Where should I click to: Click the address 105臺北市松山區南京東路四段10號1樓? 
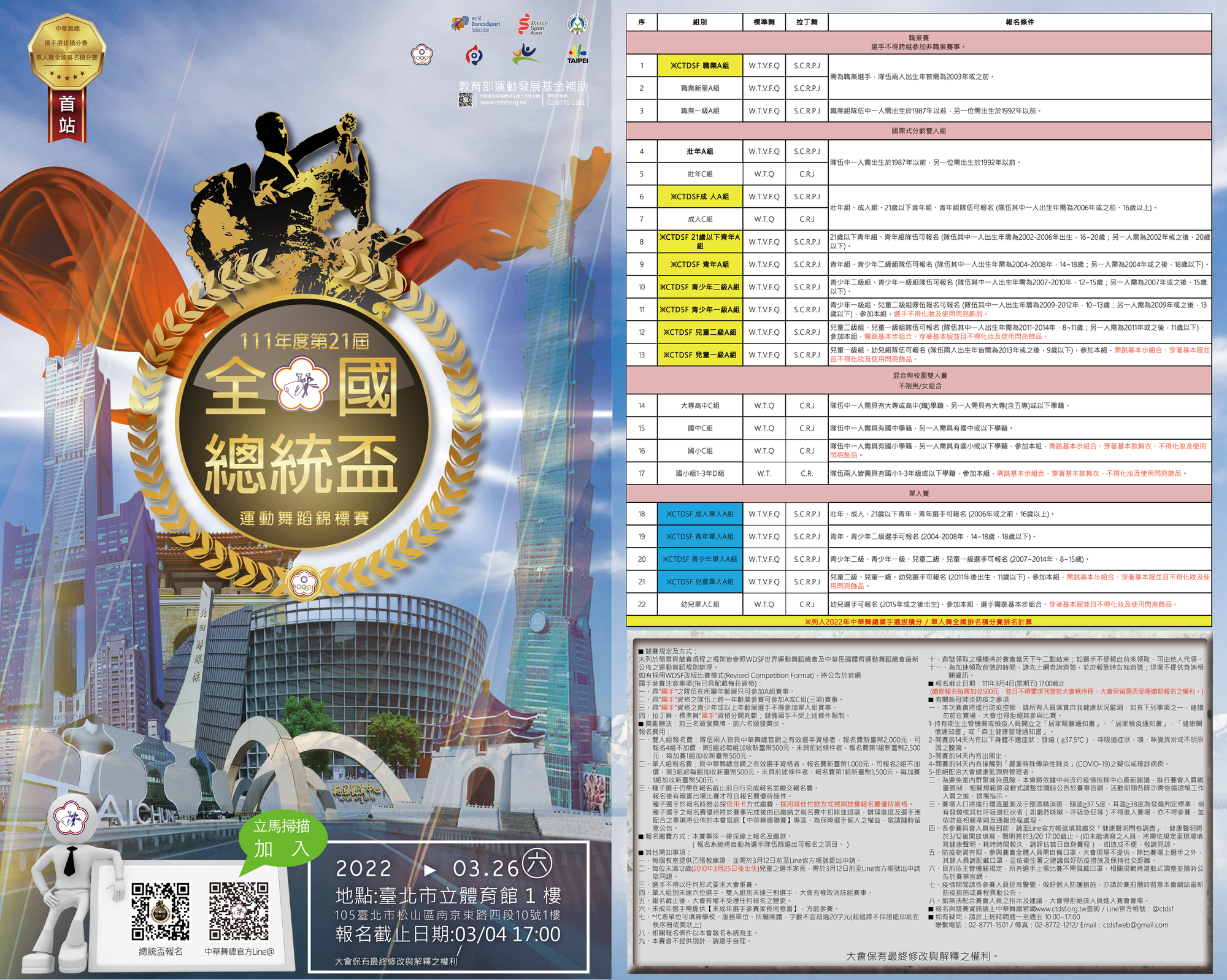[447, 915]
